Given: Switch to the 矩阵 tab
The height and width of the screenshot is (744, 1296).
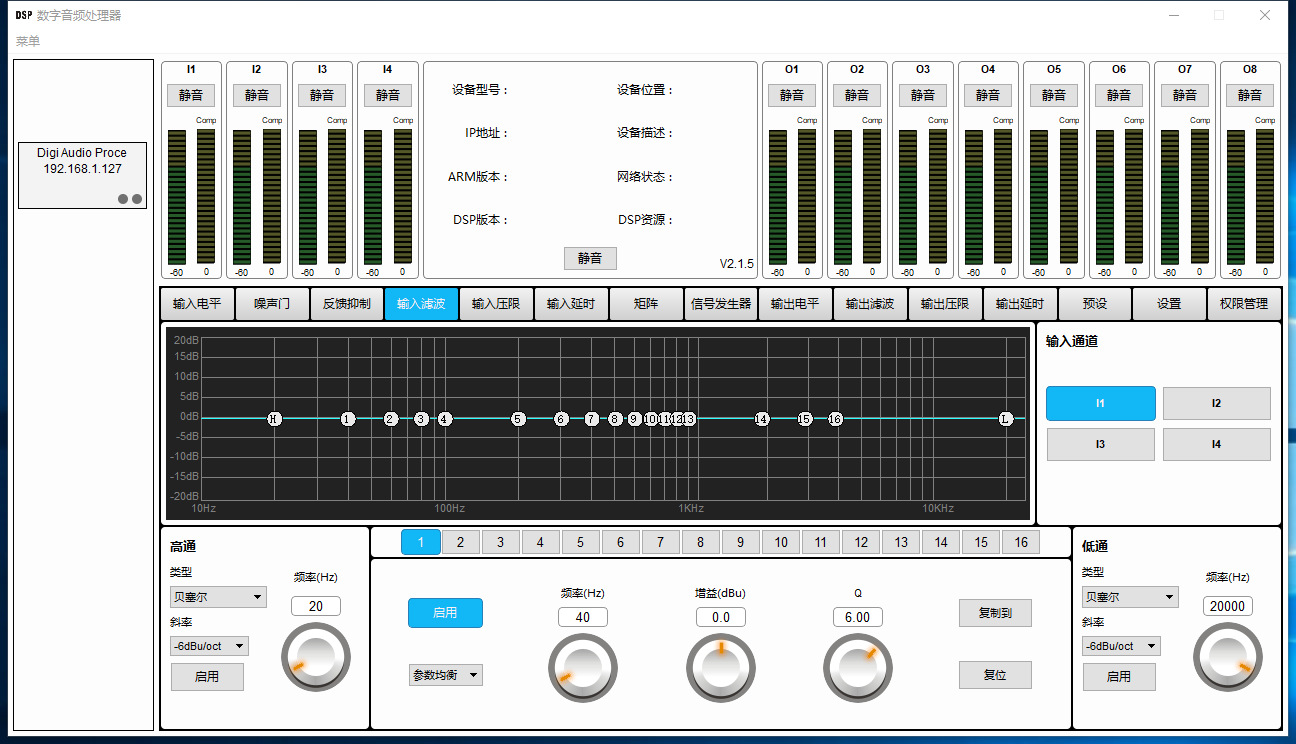Looking at the screenshot, I should coord(646,304).
